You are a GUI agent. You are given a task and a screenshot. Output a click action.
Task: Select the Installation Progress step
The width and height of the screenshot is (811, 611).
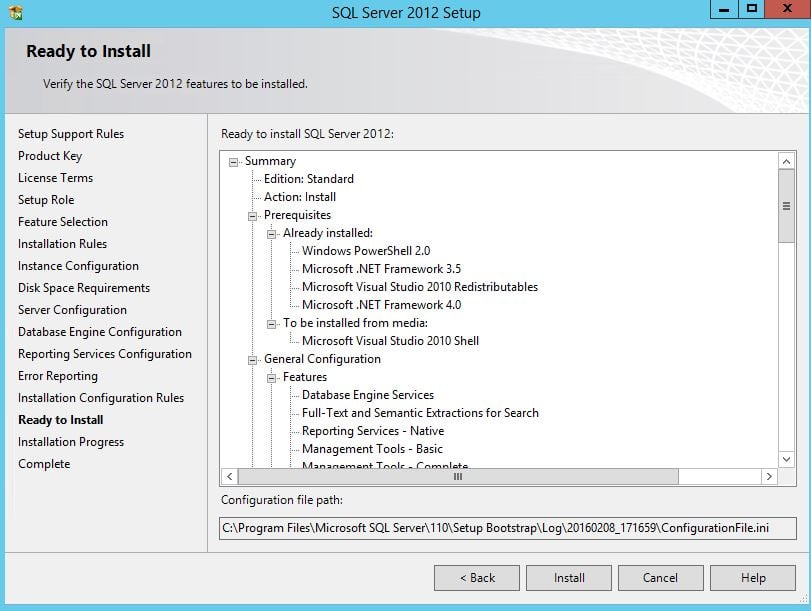tap(71, 442)
